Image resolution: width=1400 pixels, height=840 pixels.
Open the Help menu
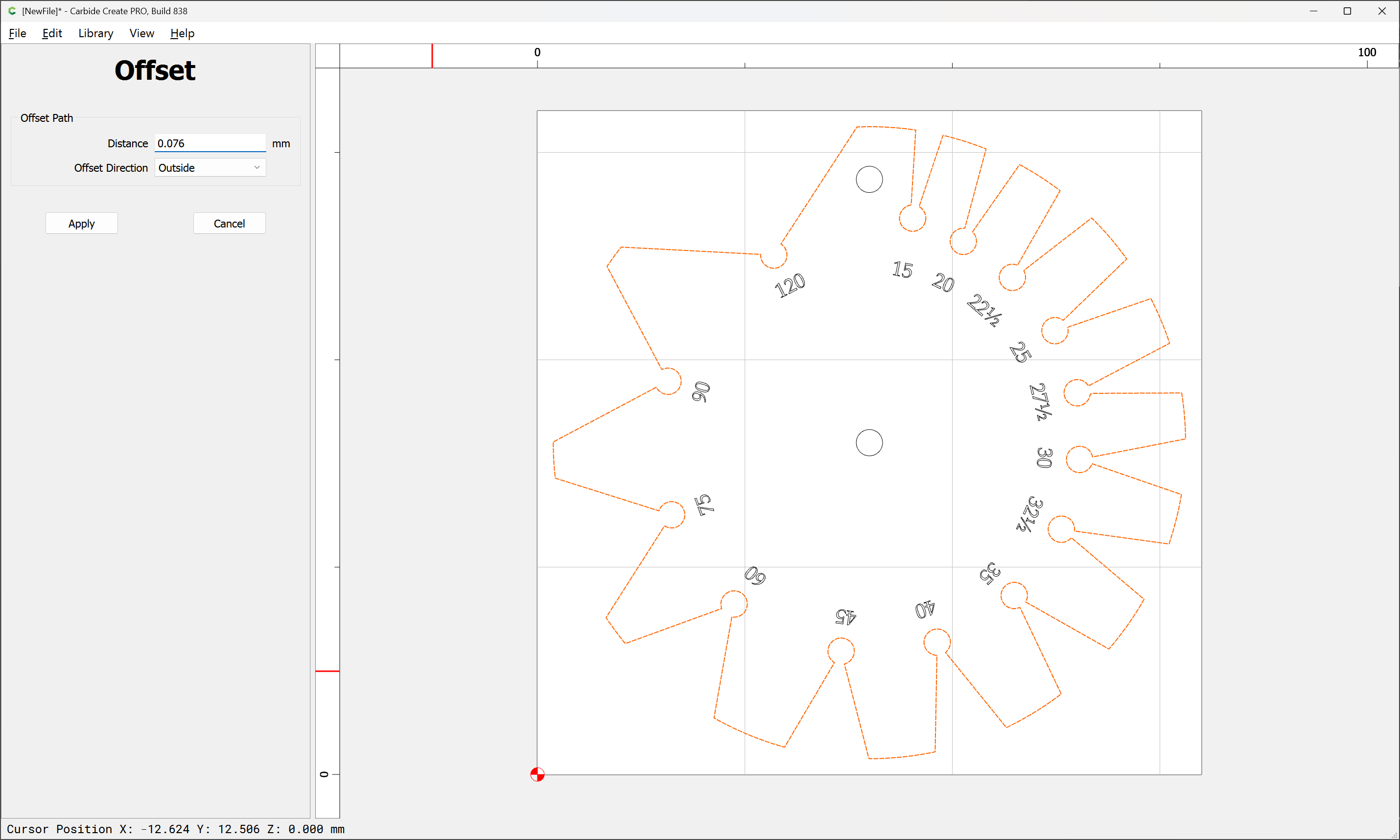point(182,33)
